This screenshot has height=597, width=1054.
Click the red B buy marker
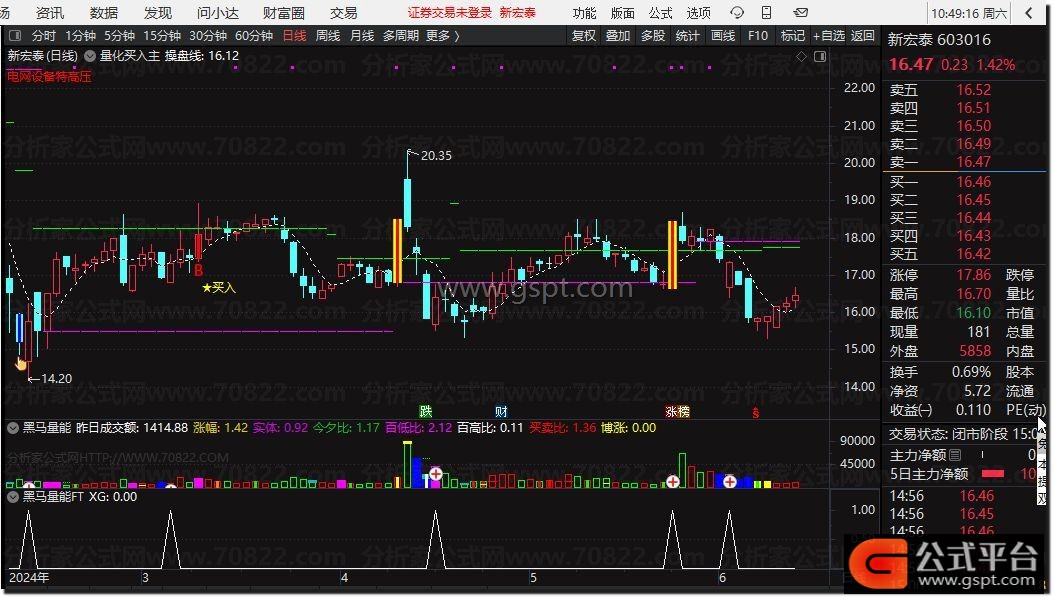click(x=198, y=270)
